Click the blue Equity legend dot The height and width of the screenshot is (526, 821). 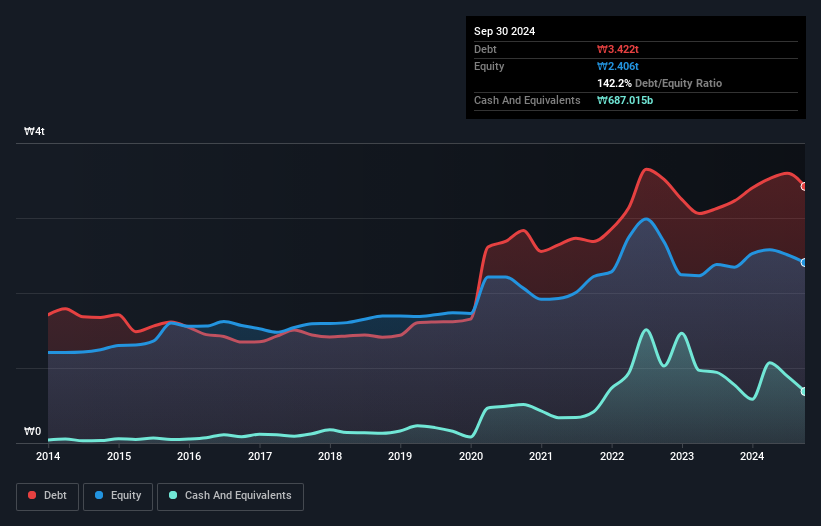pos(99,495)
